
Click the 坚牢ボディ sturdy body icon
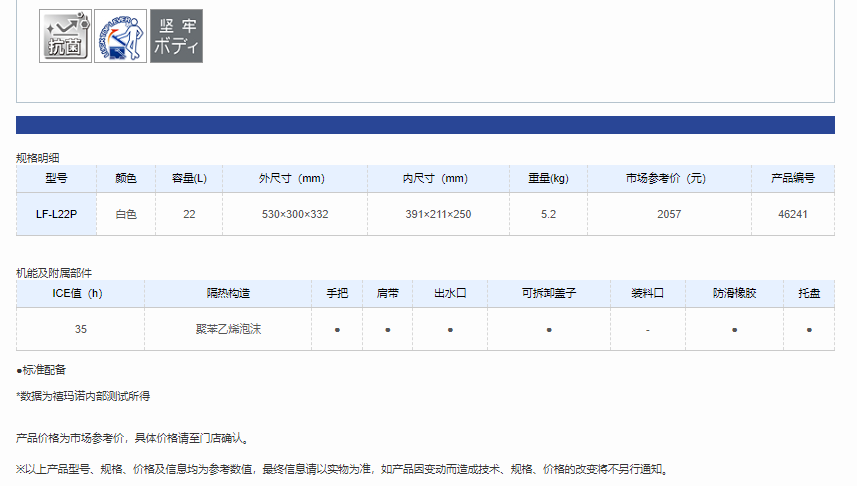pyautogui.click(x=177, y=36)
